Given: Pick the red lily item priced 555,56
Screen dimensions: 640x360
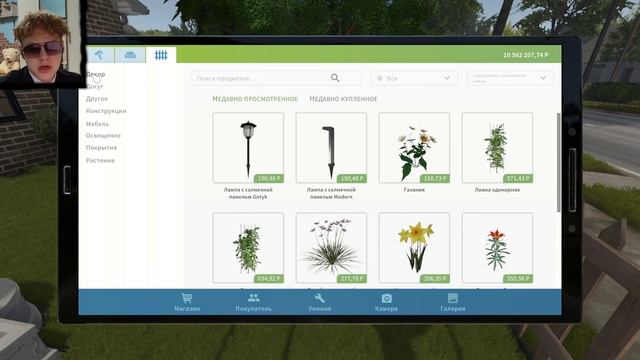Looking at the screenshot, I should (497, 248).
